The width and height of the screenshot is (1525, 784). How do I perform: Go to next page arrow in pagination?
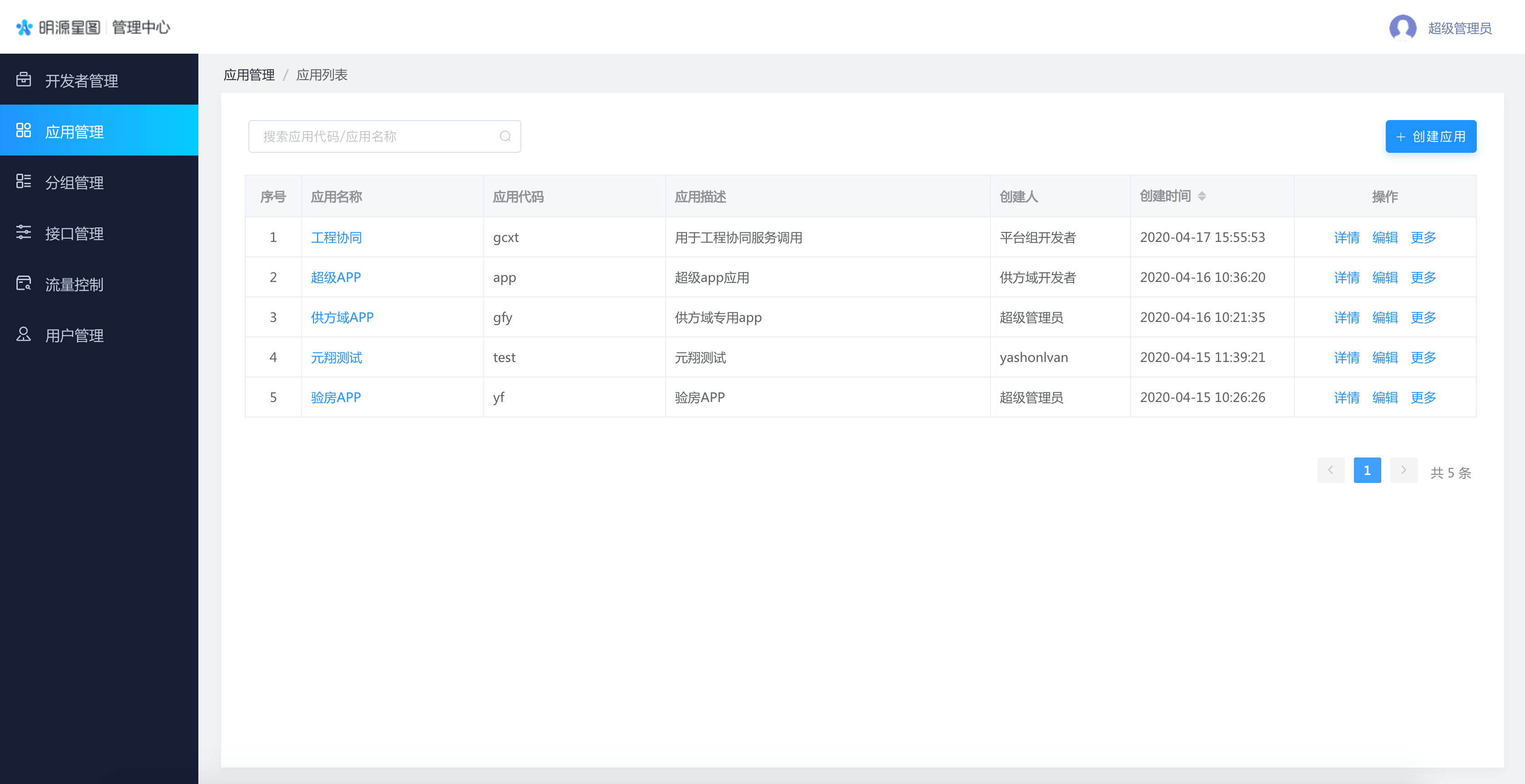pos(1403,470)
